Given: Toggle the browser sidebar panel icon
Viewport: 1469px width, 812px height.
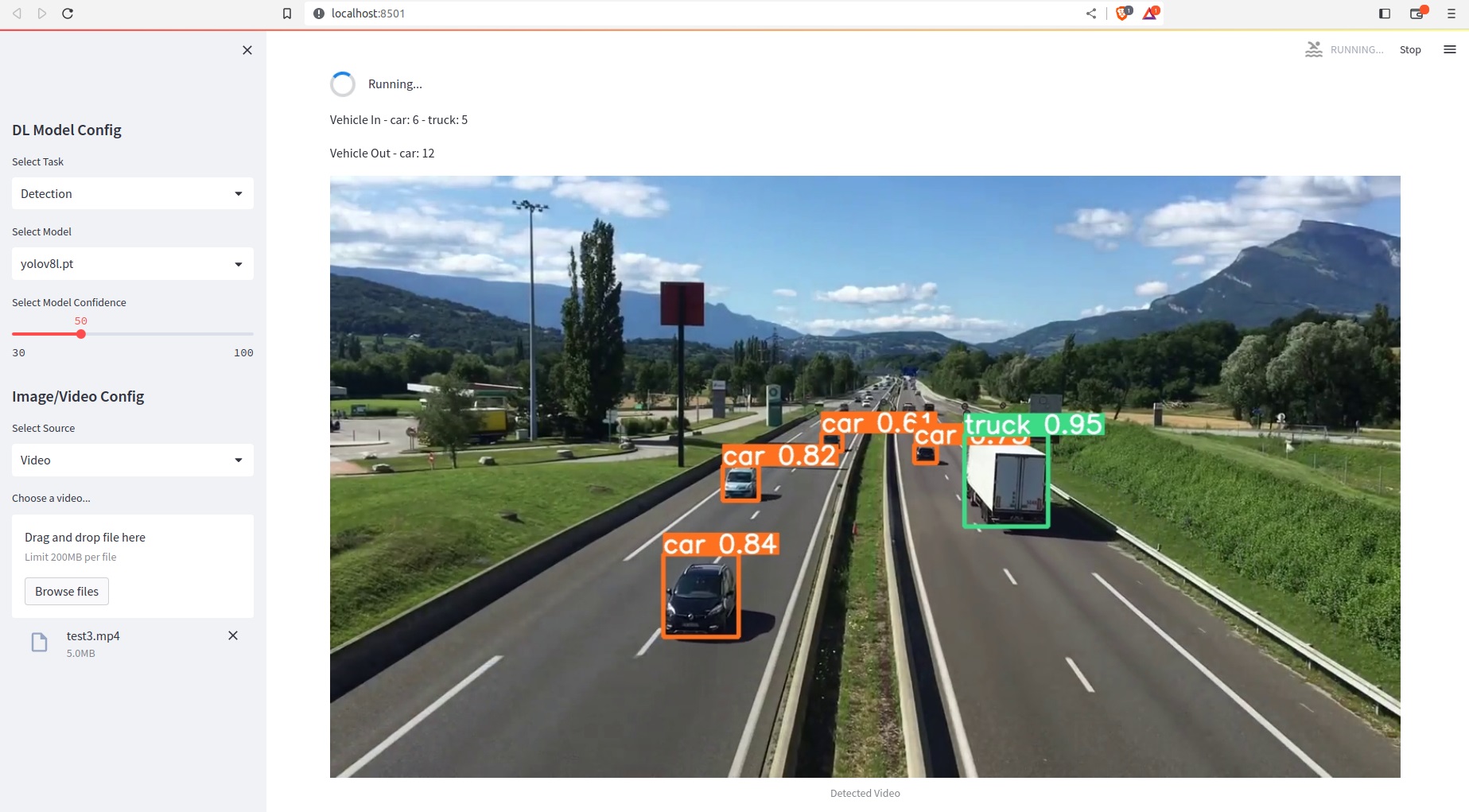Looking at the screenshot, I should tap(1385, 14).
